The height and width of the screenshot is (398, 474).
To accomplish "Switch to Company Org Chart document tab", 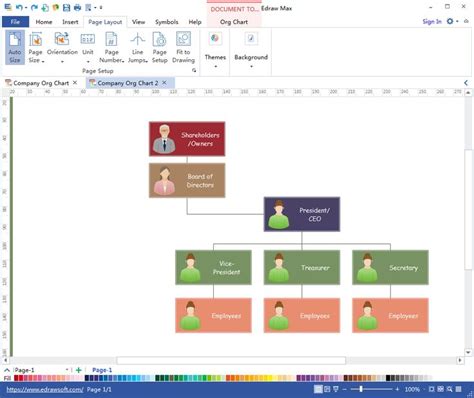I will tap(41, 83).
